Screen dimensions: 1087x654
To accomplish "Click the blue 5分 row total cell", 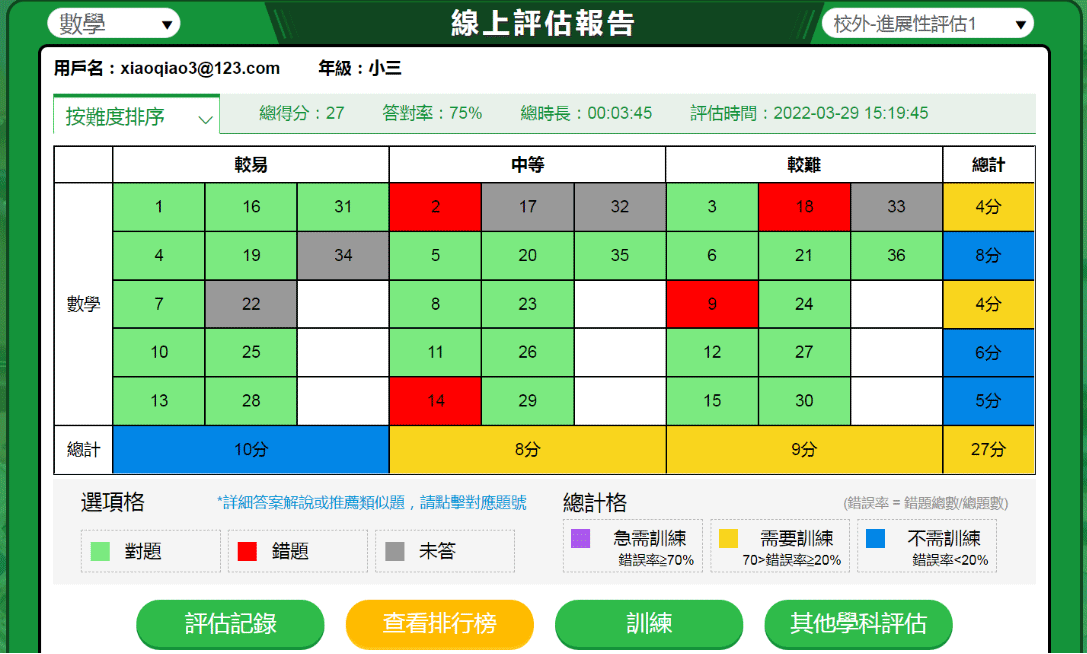I will [x=989, y=401].
